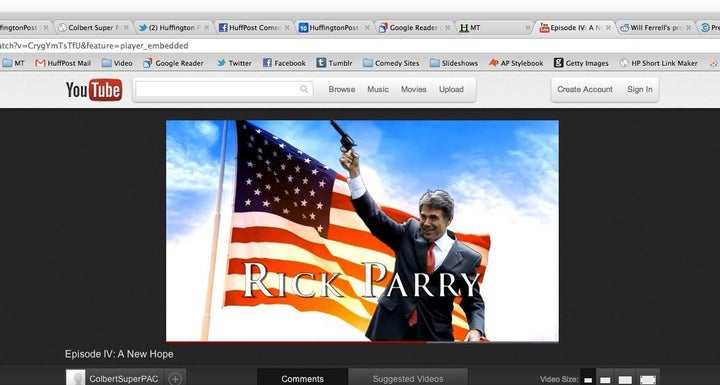Click the video progress bar
The height and width of the screenshot is (385, 720).
click(362, 342)
